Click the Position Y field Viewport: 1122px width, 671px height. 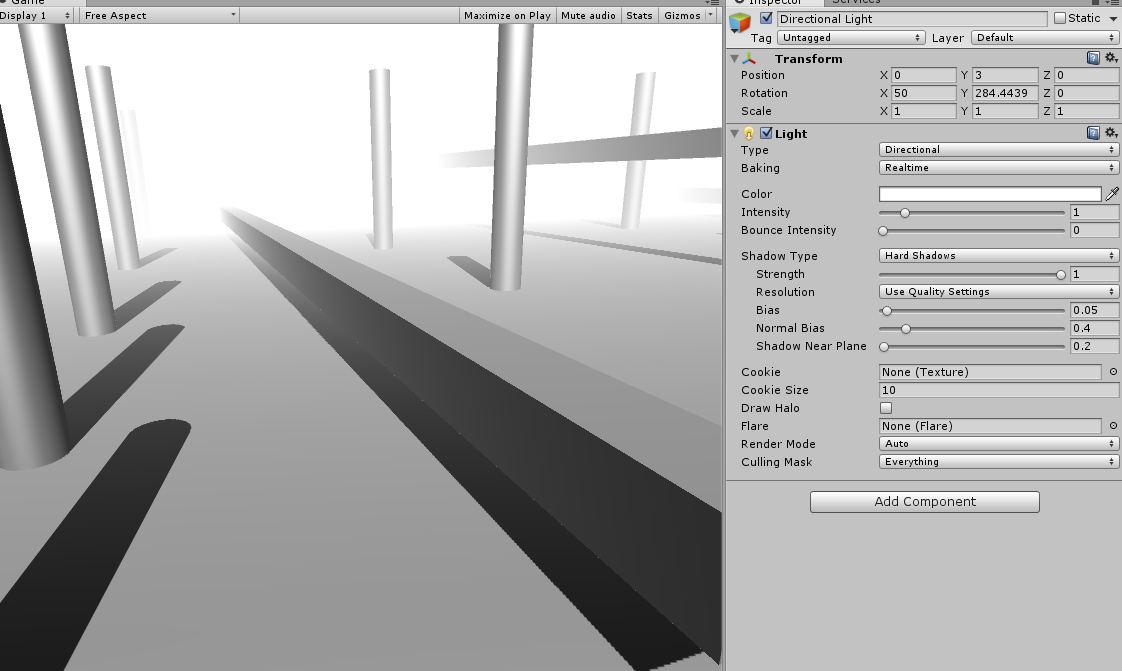pos(1005,75)
